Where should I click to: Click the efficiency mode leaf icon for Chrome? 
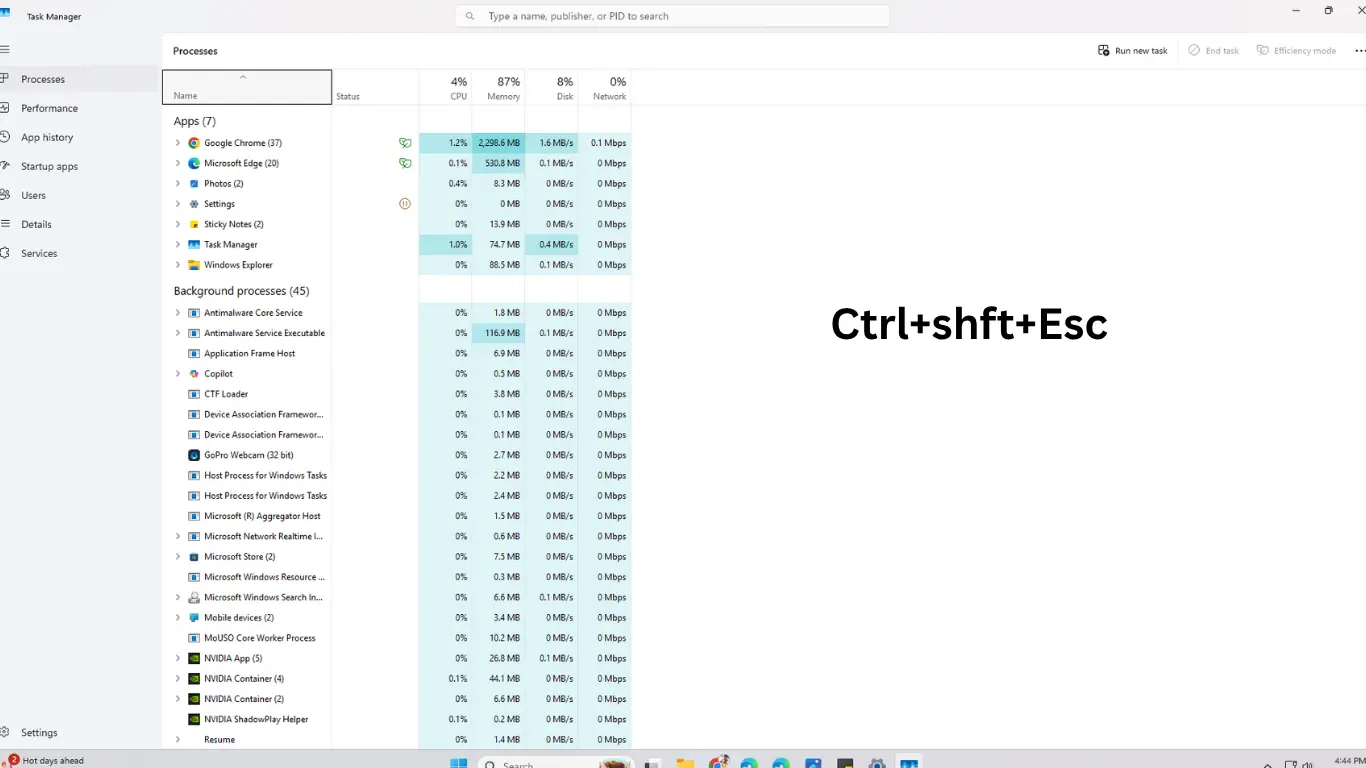405,143
